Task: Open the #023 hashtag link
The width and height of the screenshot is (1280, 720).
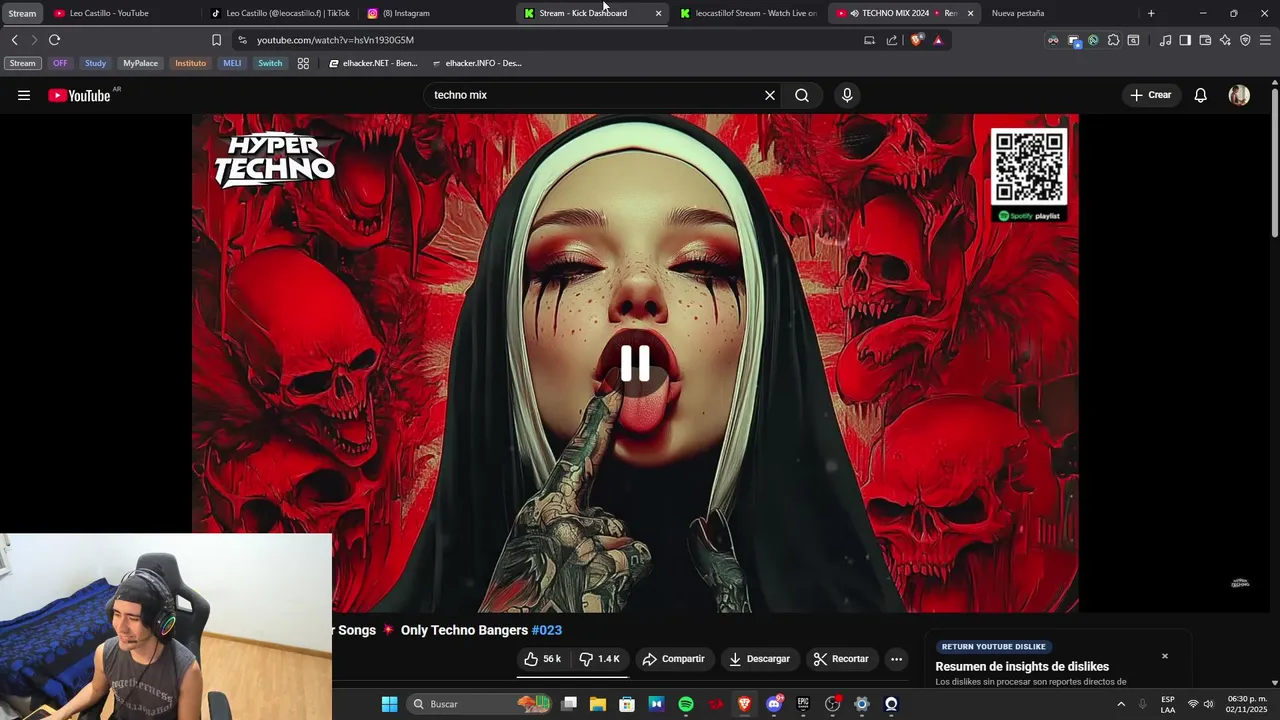Action: point(547,630)
